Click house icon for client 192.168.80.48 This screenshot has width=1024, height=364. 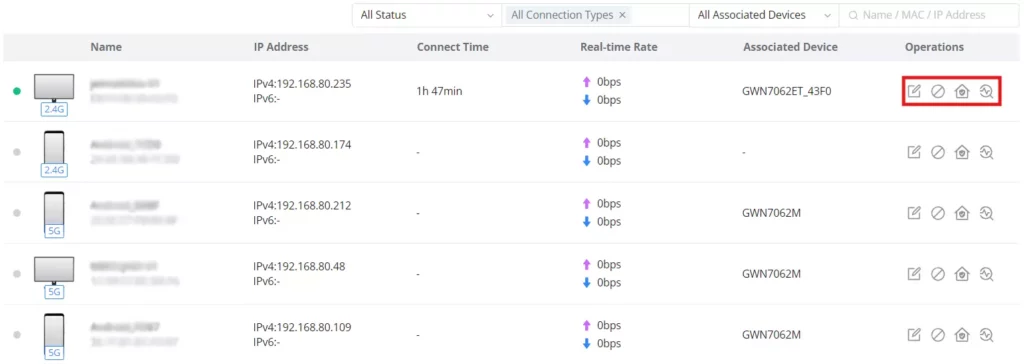(961, 274)
